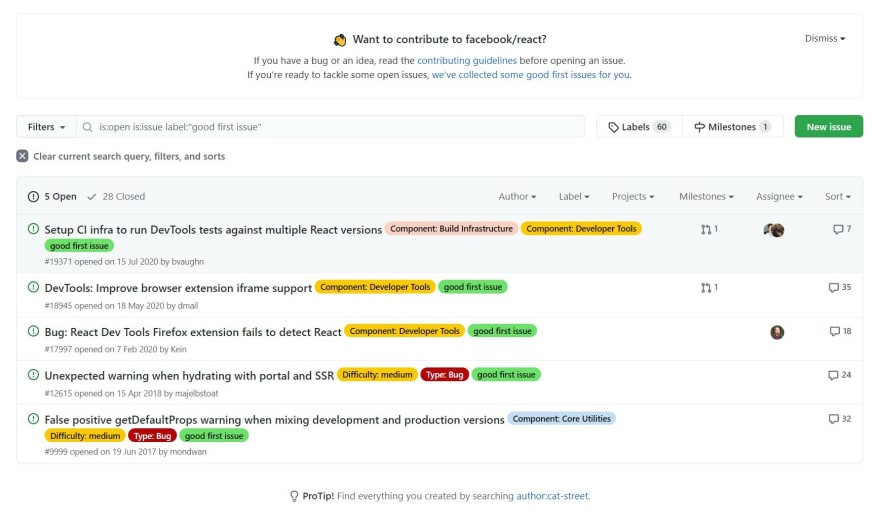Click the open issue icon beside 5 Open
This screenshot has width=880, height=516.
point(34,197)
